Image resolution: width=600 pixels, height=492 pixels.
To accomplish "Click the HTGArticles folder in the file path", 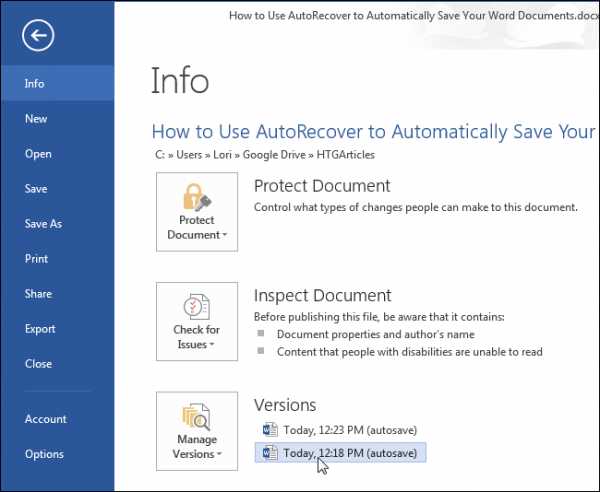I will (x=346, y=155).
